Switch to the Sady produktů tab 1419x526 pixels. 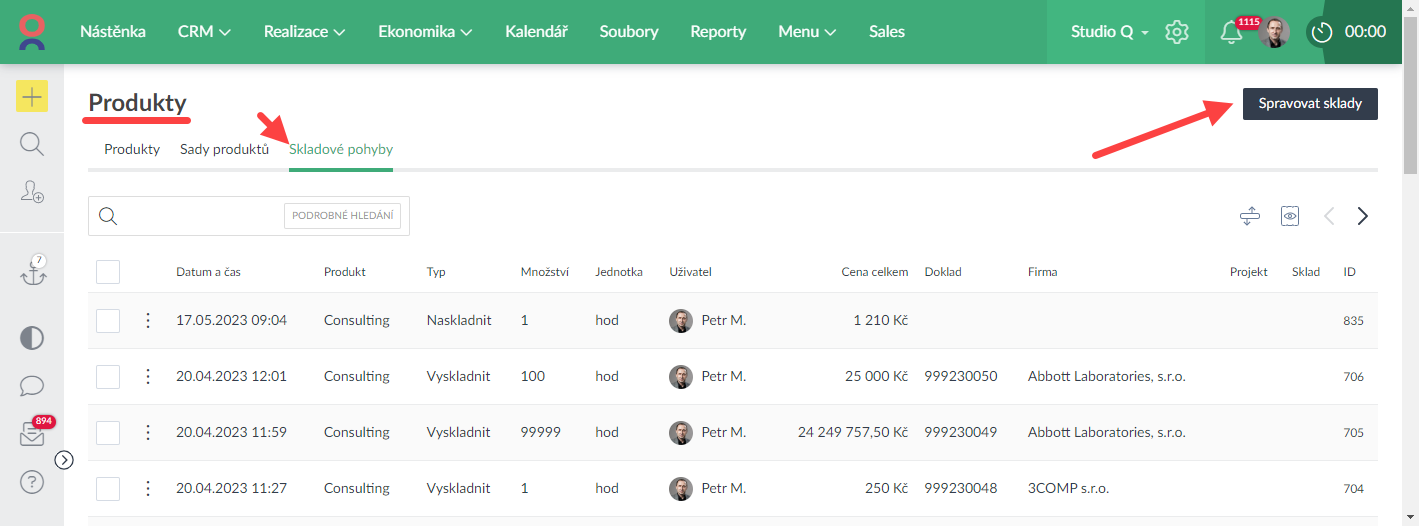point(224,150)
